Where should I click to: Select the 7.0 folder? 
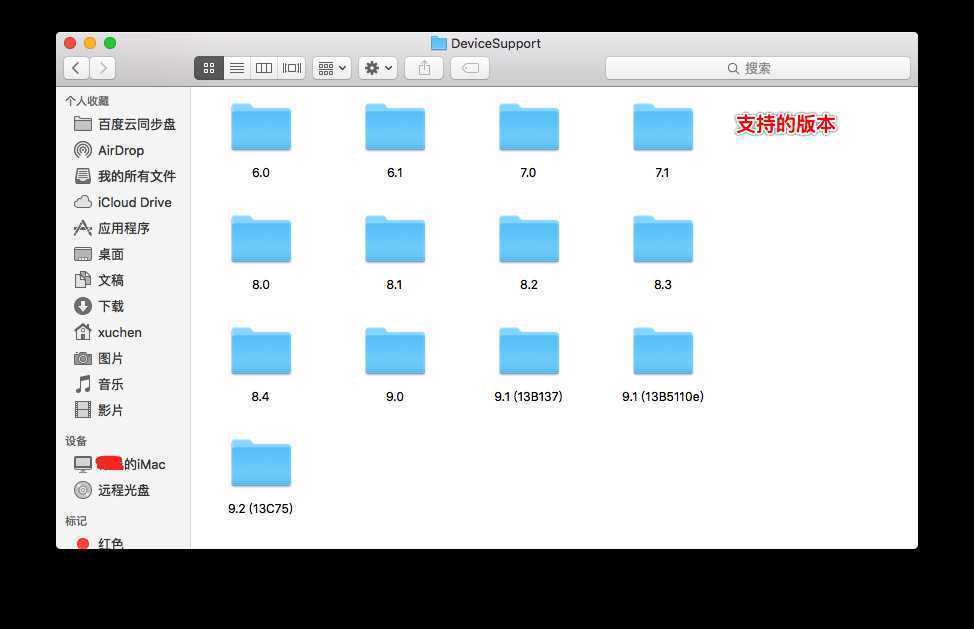click(529, 128)
